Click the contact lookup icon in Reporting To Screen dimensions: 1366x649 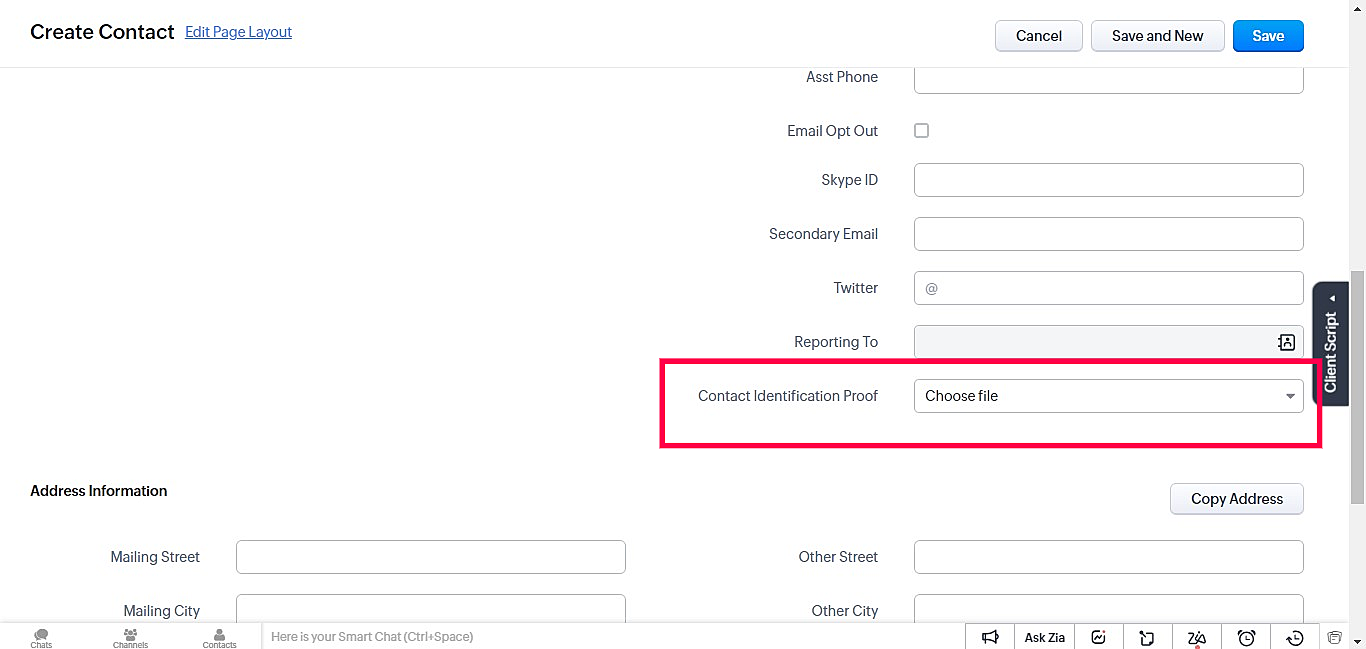(1286, 342)
